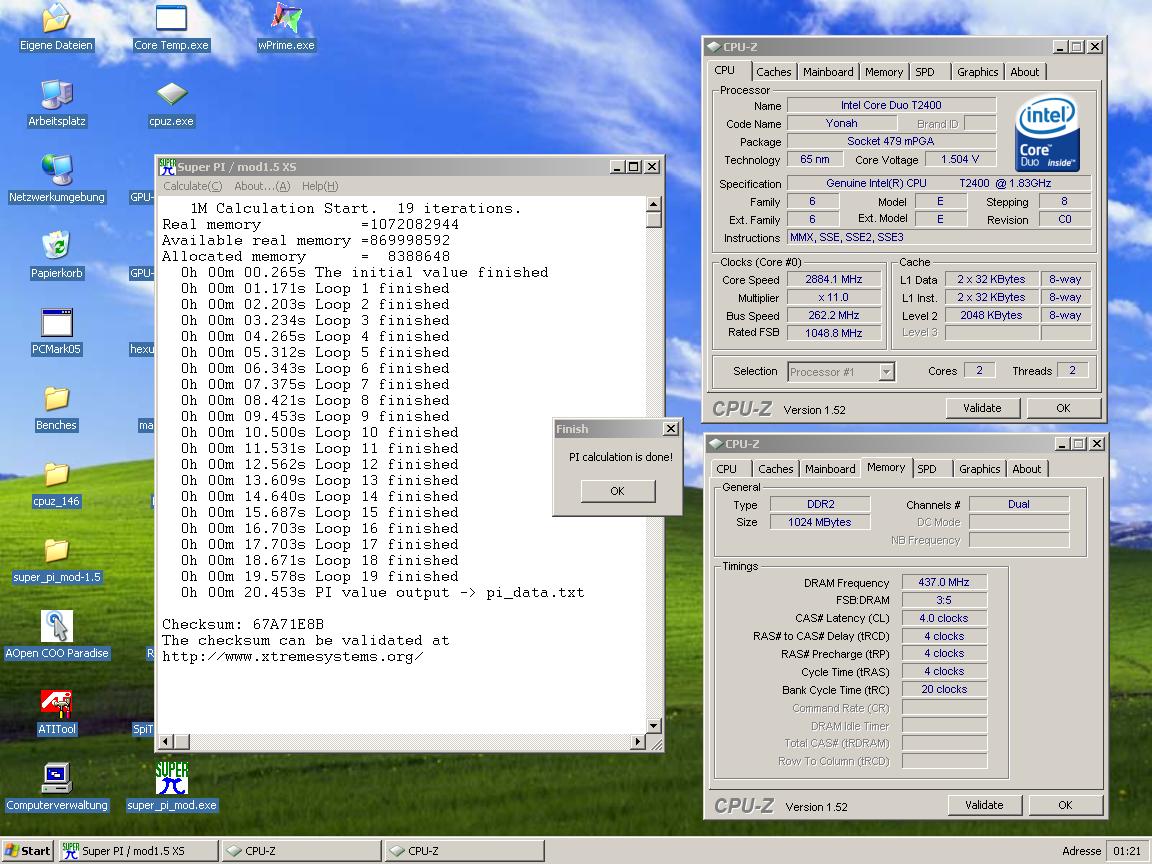1152x864 pixels.
Task: Click Adresse toolbar in taskbar
Action: coord(1081,851)
